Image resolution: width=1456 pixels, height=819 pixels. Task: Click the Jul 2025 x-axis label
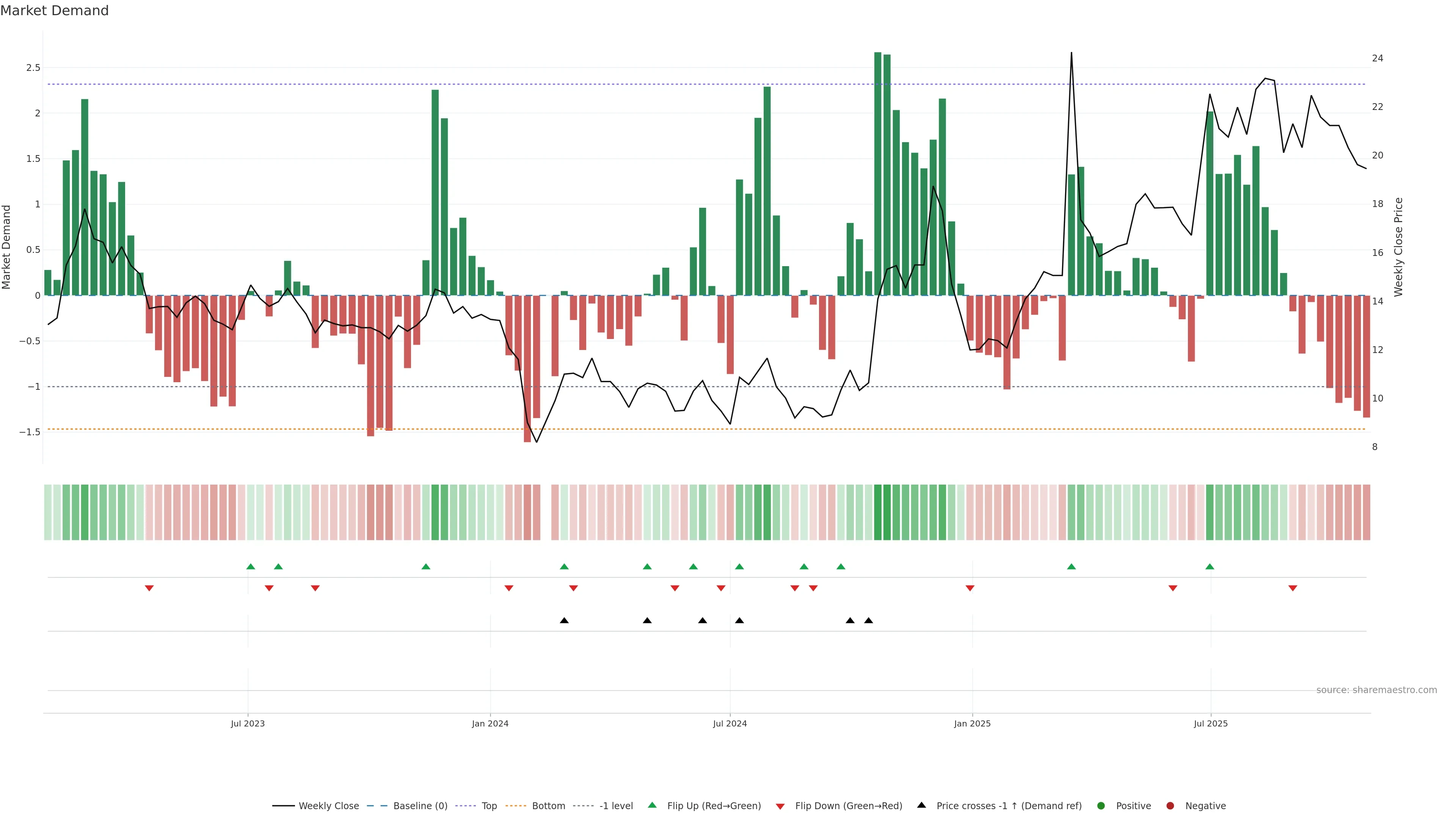pyautogui.click(x=1211, y=723)
